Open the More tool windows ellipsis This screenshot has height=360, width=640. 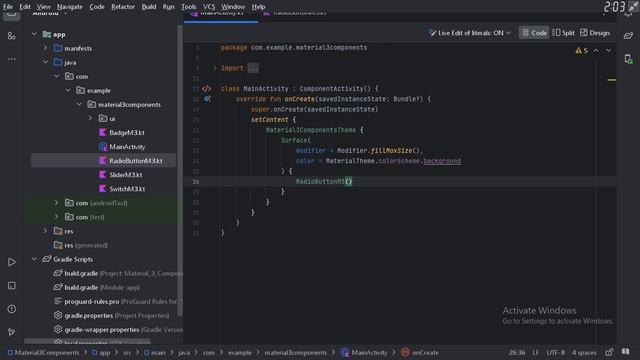11,59
